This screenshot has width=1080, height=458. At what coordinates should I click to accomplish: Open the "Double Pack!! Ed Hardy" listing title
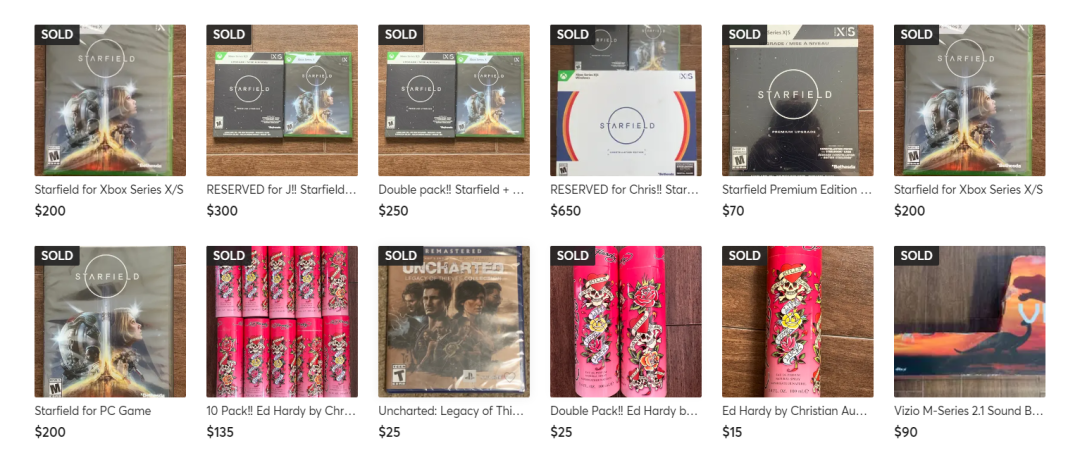point(625,411)
